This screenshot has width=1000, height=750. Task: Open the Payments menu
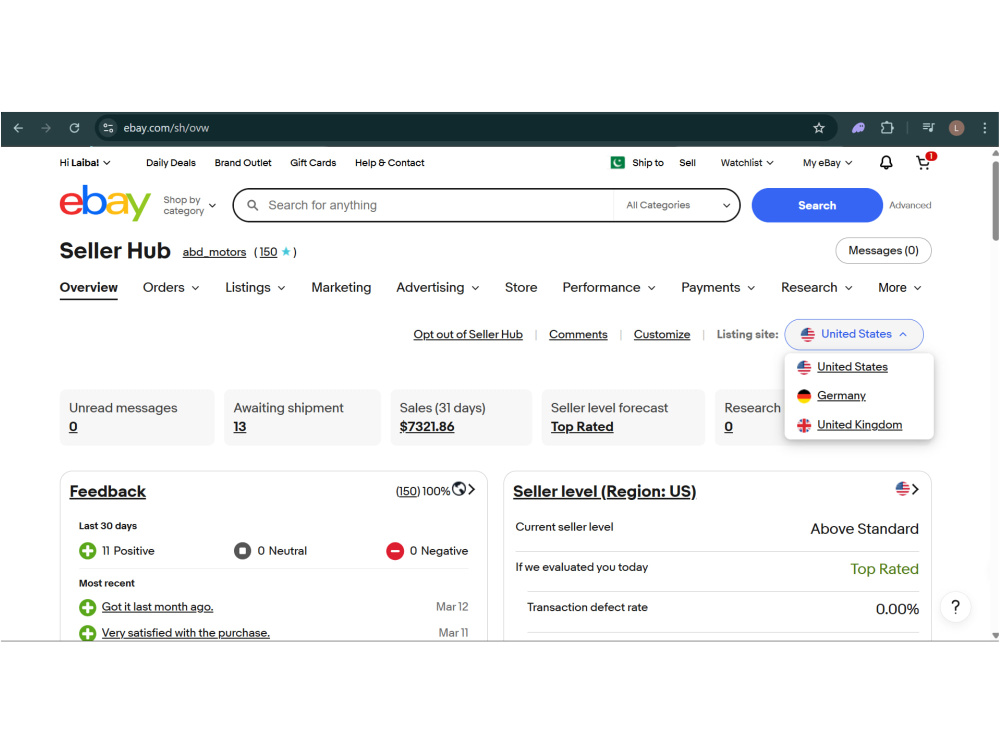pyautogui.click(x=717, y=288)
